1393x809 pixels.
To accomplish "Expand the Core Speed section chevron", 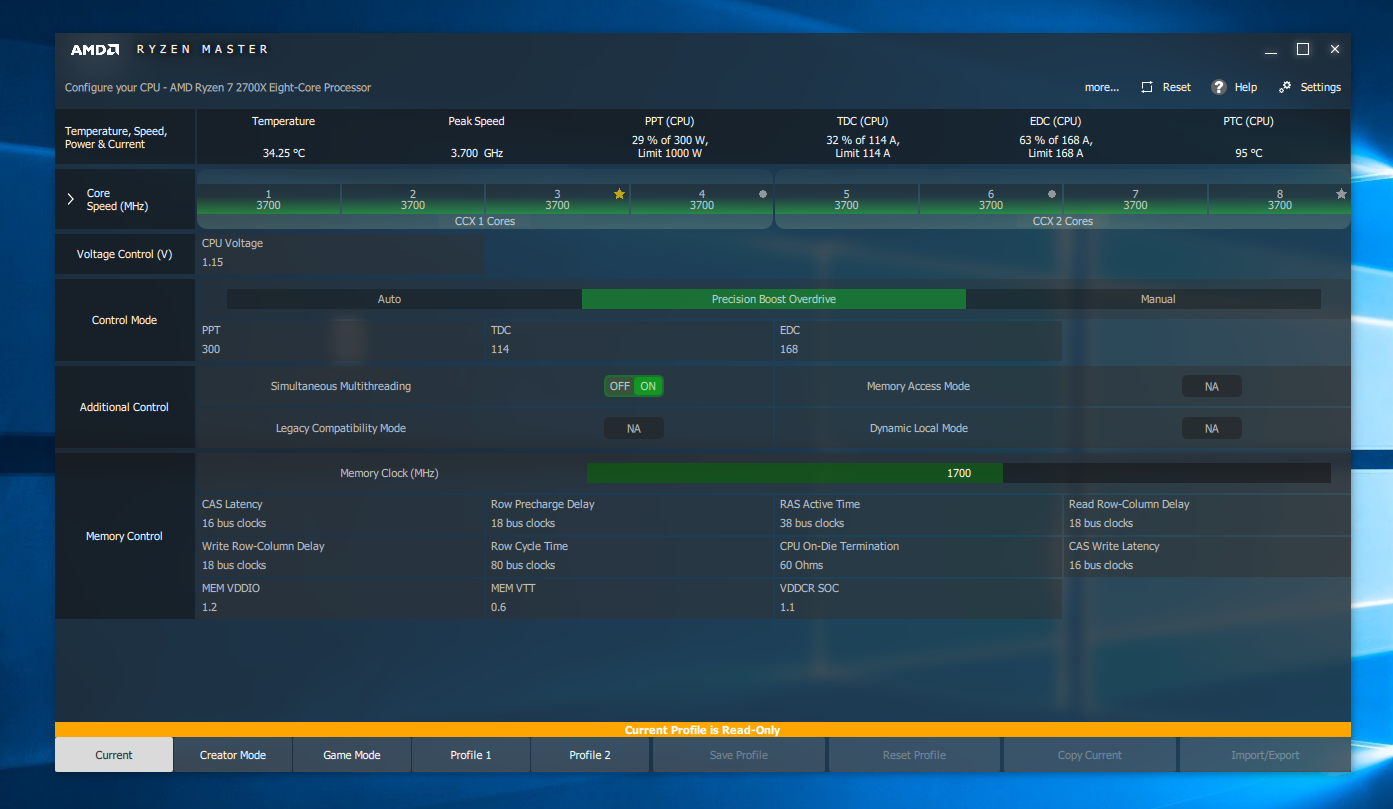I will point(71,199).
